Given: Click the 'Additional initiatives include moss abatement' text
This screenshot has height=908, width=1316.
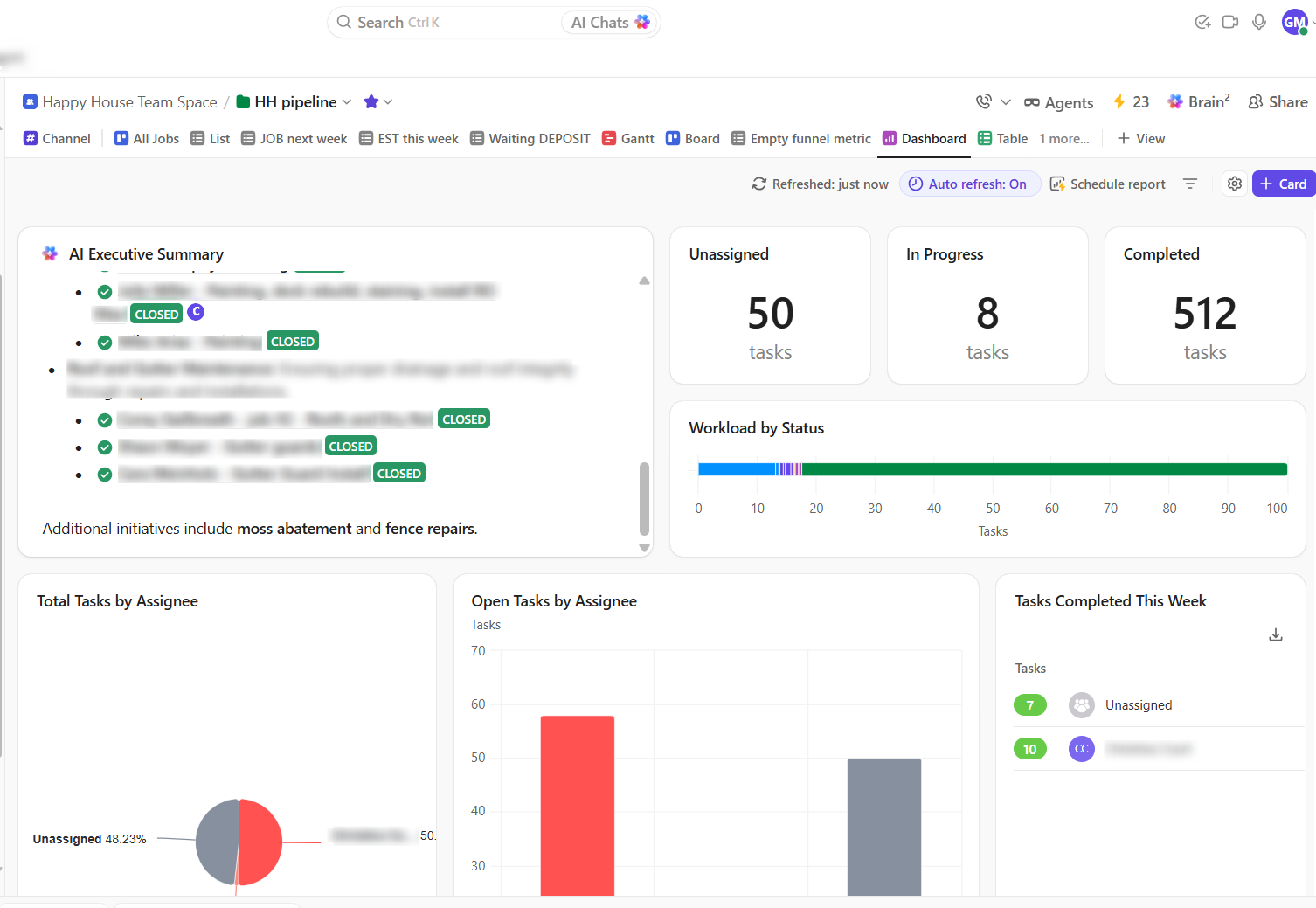Looking at the screenshot, I should (260, 529).
